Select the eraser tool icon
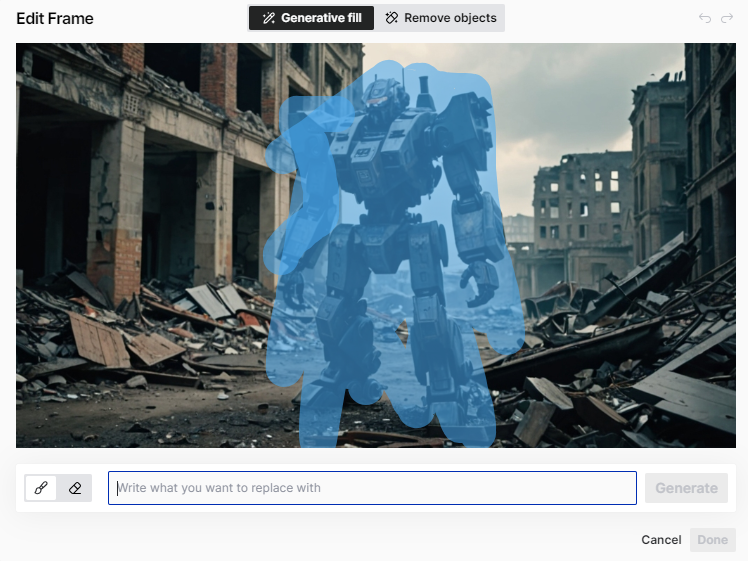 [x=75, y=488]
